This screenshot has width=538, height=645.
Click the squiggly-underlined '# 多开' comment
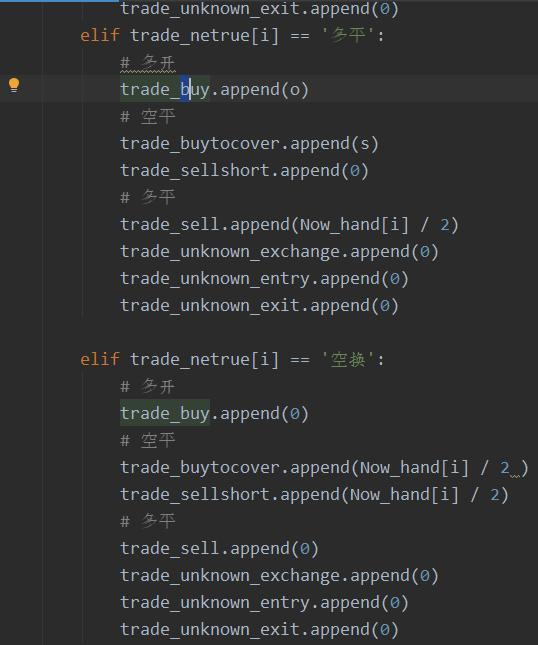click(148, 63)
